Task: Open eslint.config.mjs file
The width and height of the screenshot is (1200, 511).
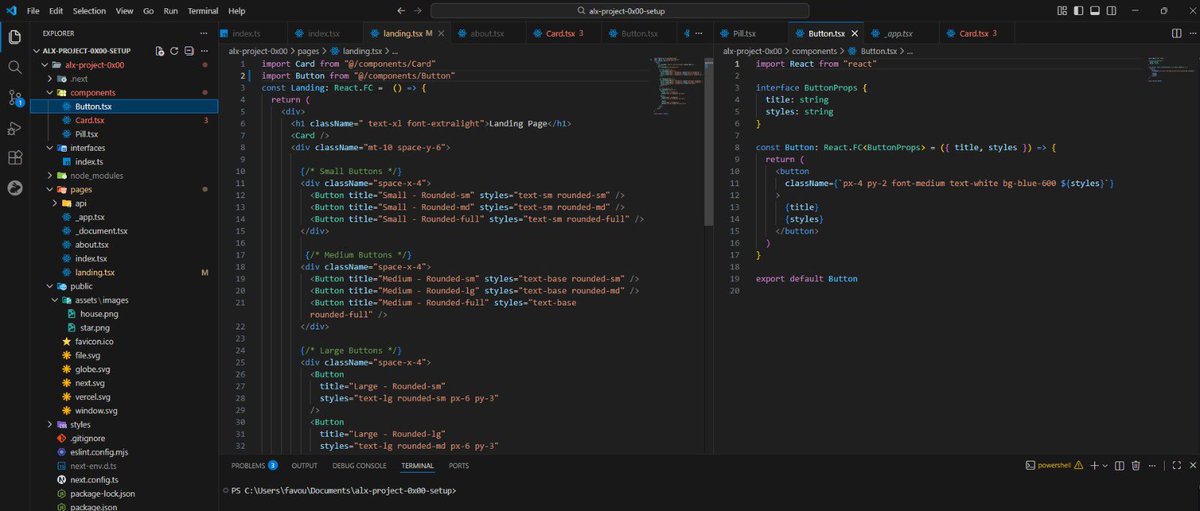Action: tap(100, 452)
